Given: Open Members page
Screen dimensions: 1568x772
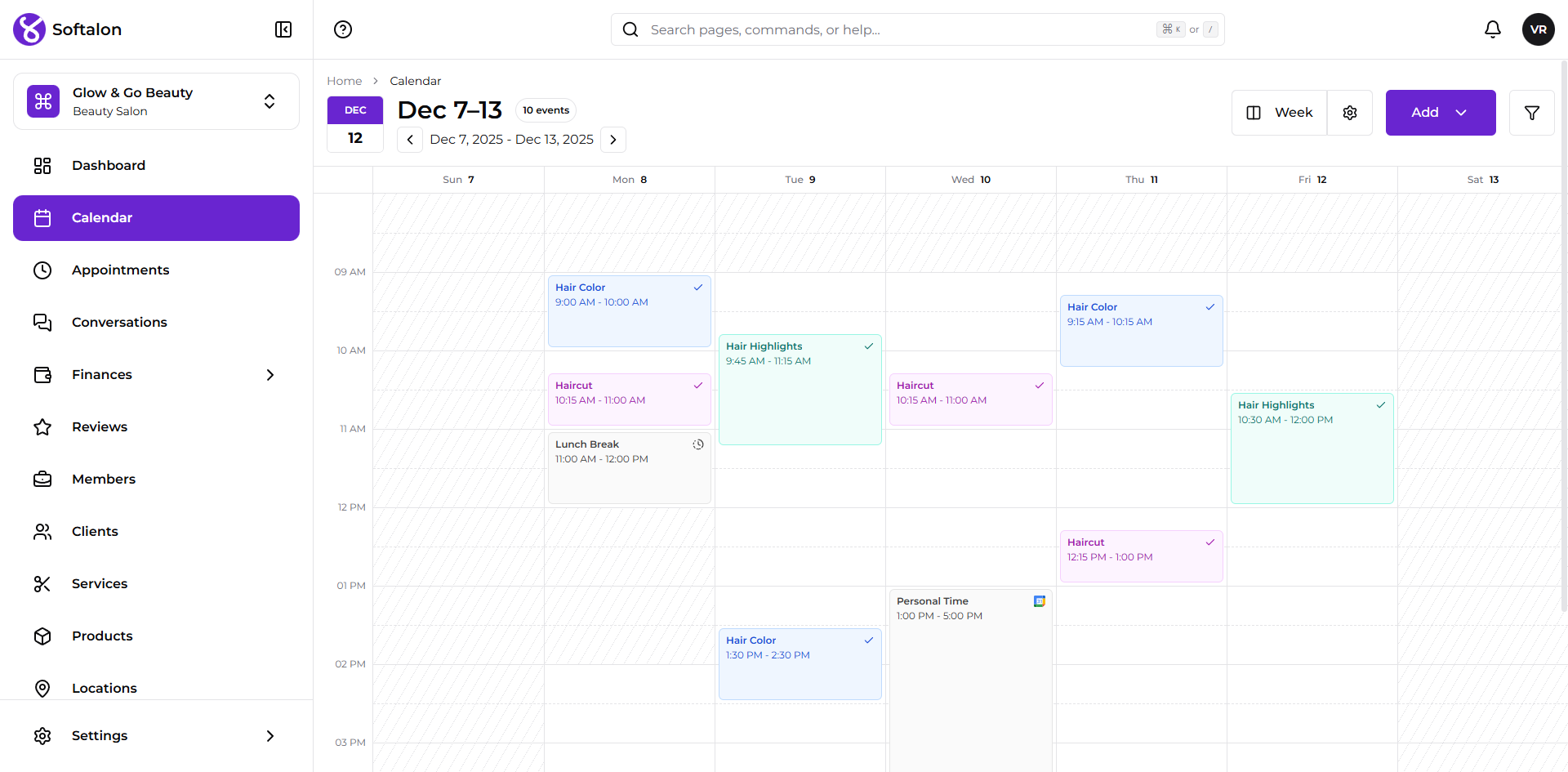Looking at the screenshot, I should [x=156, y=480].
